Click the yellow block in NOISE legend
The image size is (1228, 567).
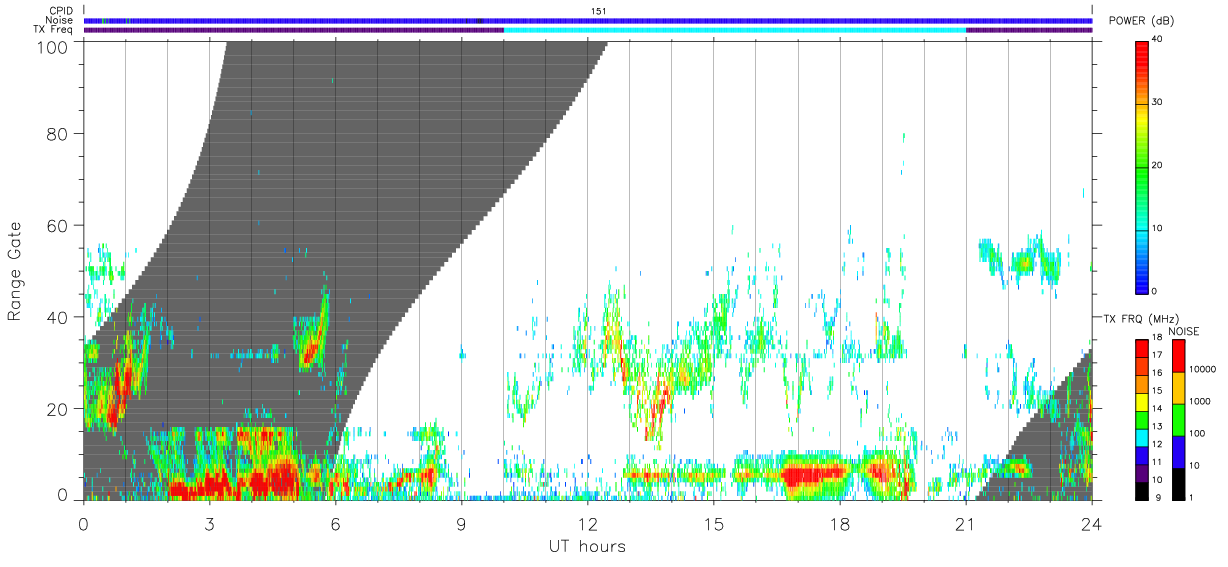[x=1177, y=387]
